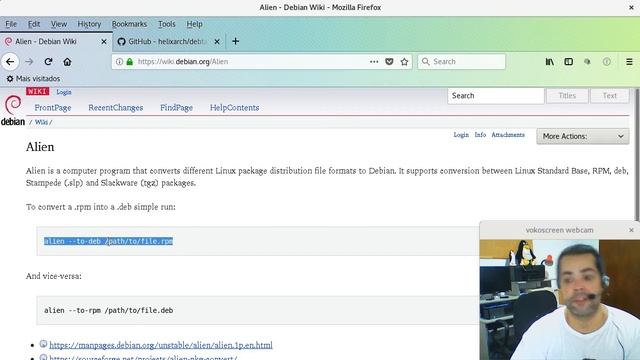640x360 pixels.
Task: Click the vokoscreen webcam video preview
Action: (560, 300)
